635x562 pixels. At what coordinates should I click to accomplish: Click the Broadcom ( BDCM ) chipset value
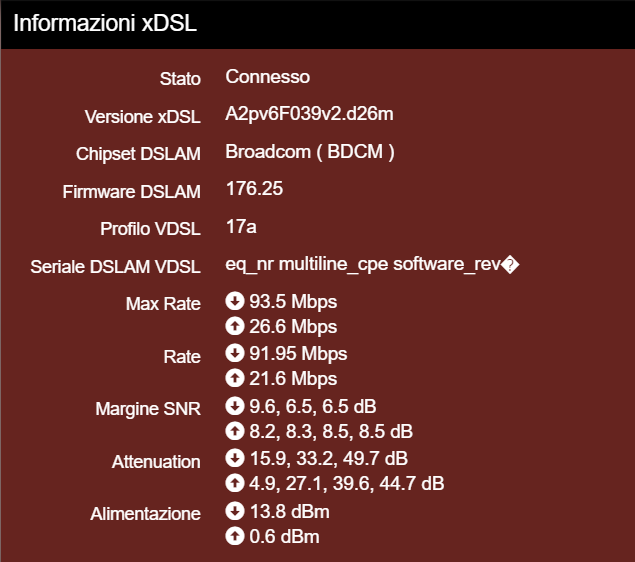pyautogui.click(x=310, y=152)
